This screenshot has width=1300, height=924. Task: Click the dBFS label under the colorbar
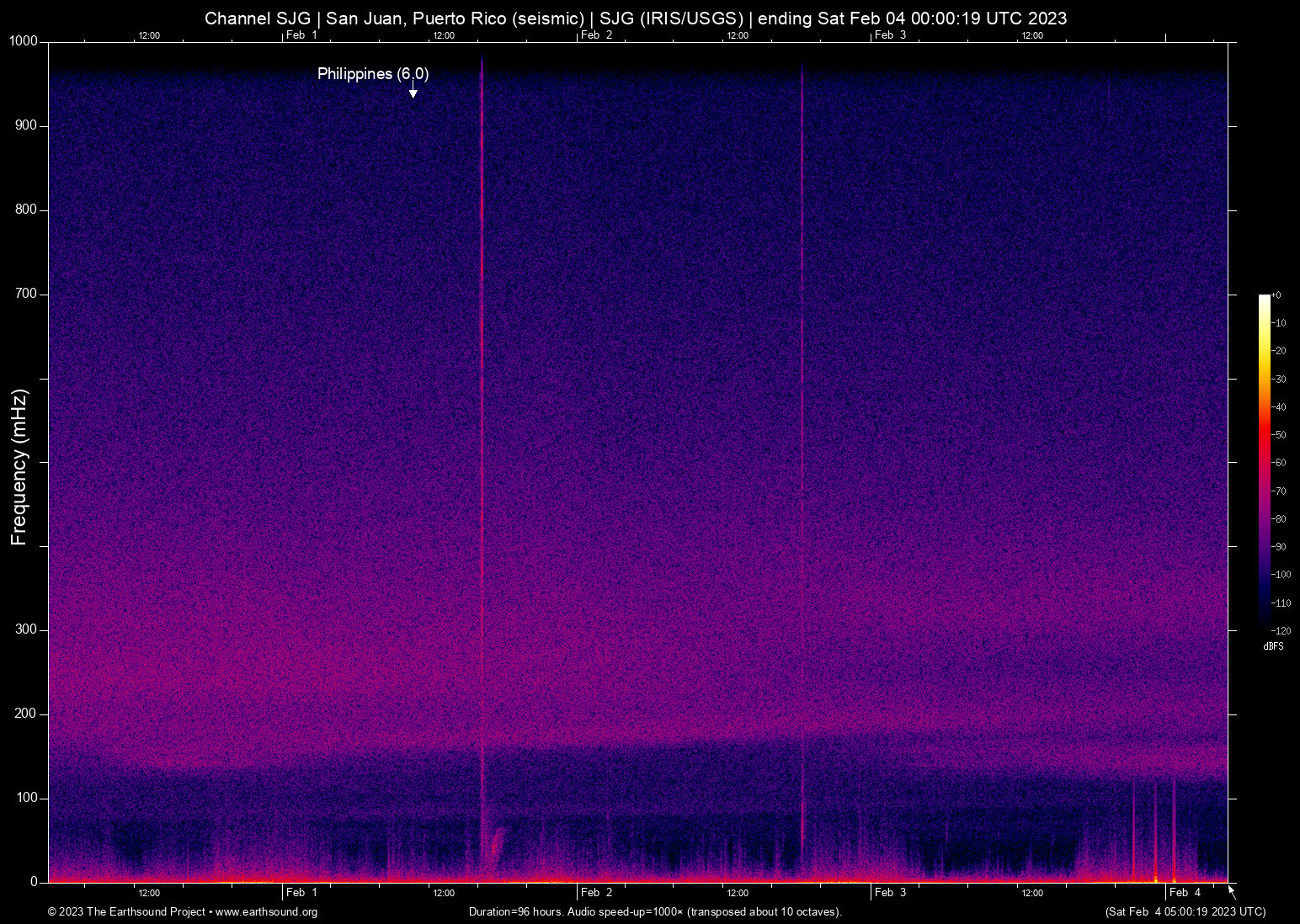[1273, 646]
